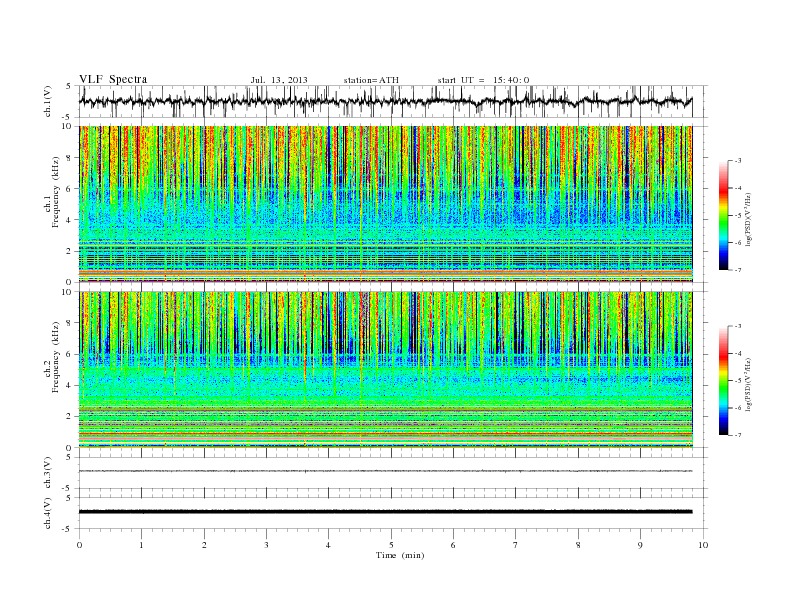Click time axis tick label "0"

tap(79, 545)
